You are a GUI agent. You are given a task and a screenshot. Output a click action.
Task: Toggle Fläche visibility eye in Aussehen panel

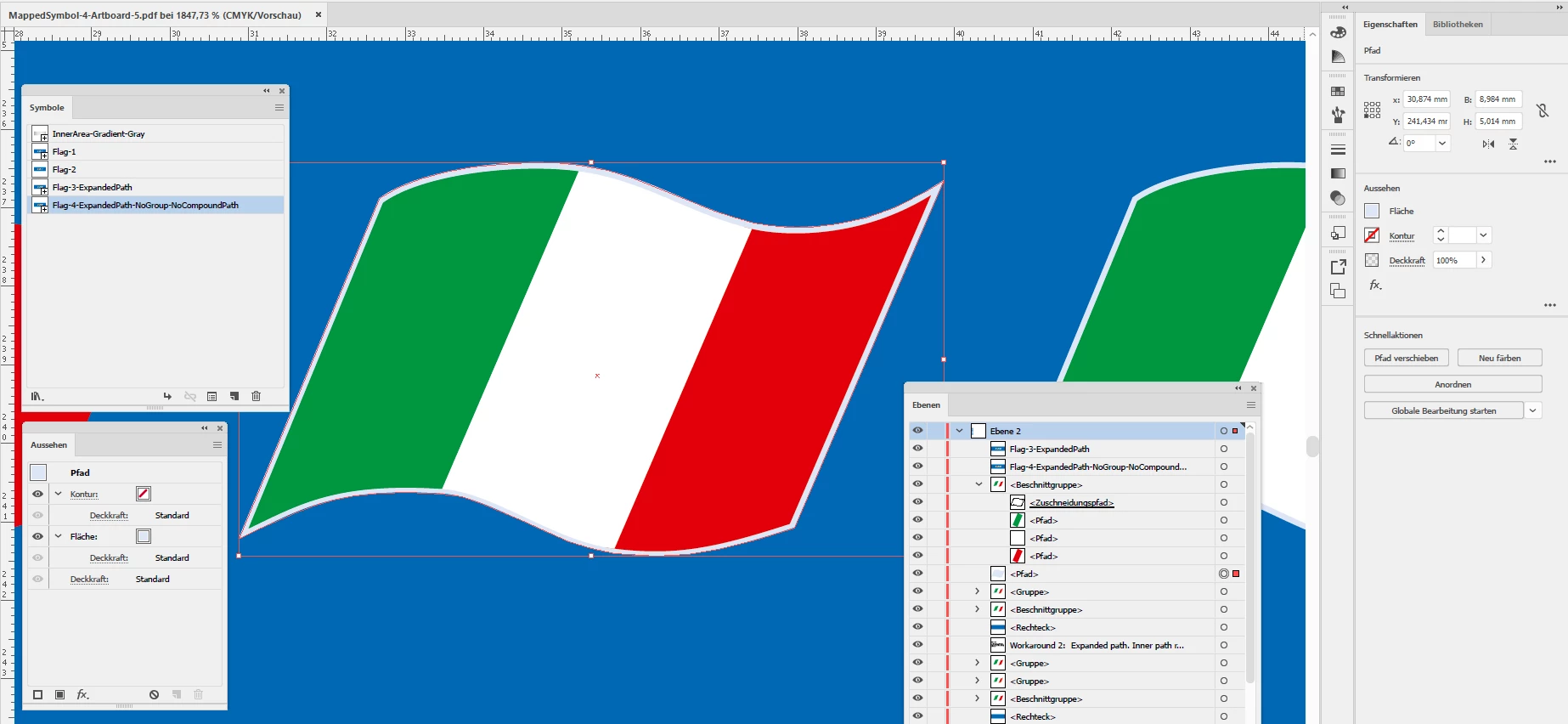(37, 536)
